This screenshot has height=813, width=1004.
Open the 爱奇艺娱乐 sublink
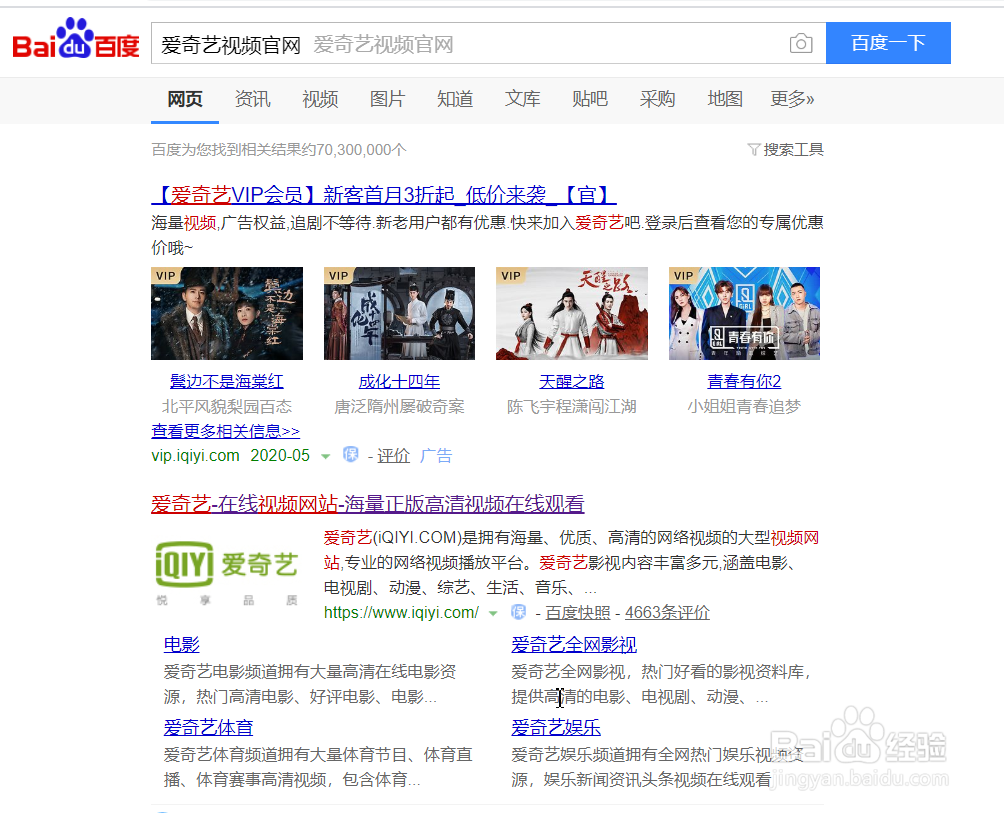[x=556, y=728]
